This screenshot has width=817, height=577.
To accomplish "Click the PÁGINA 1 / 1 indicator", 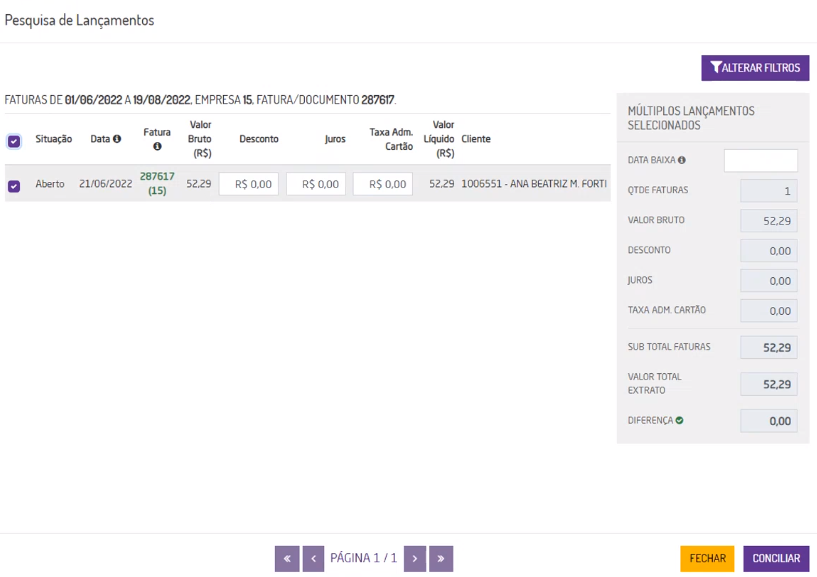I will point(364,558).
